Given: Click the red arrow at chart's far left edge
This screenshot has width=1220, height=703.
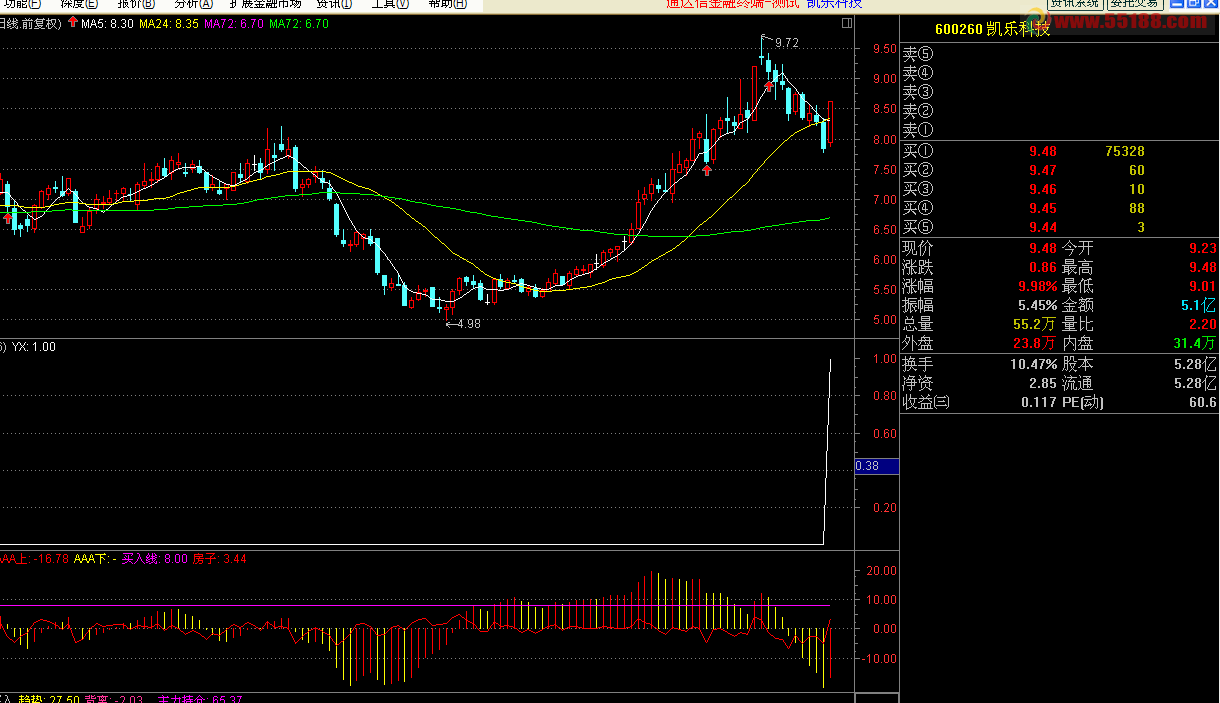Looking at the screenshot, I should tap(8, 217).
